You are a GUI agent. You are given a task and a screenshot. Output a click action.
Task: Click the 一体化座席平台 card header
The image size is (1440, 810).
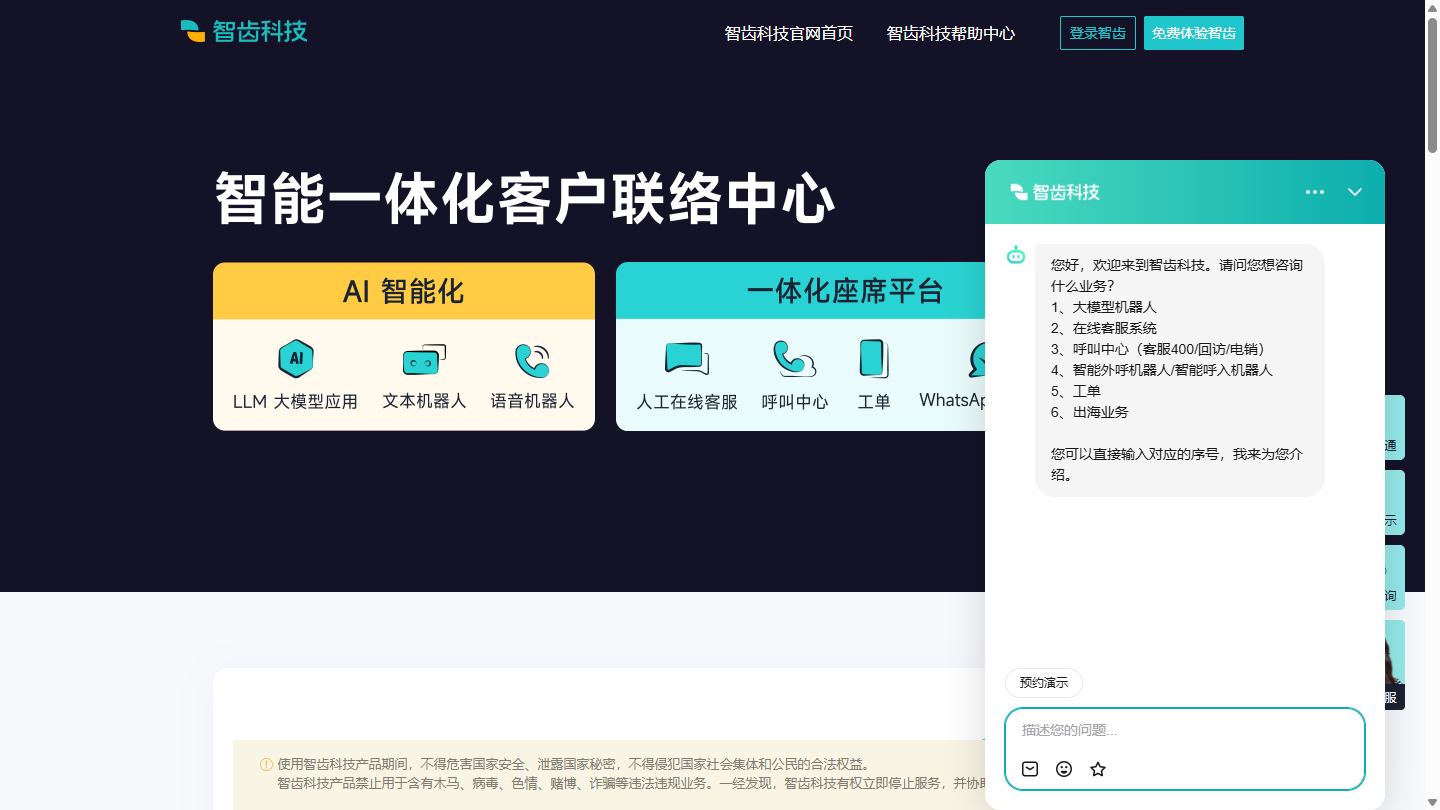pyautogui.click(x=800, y=291)
